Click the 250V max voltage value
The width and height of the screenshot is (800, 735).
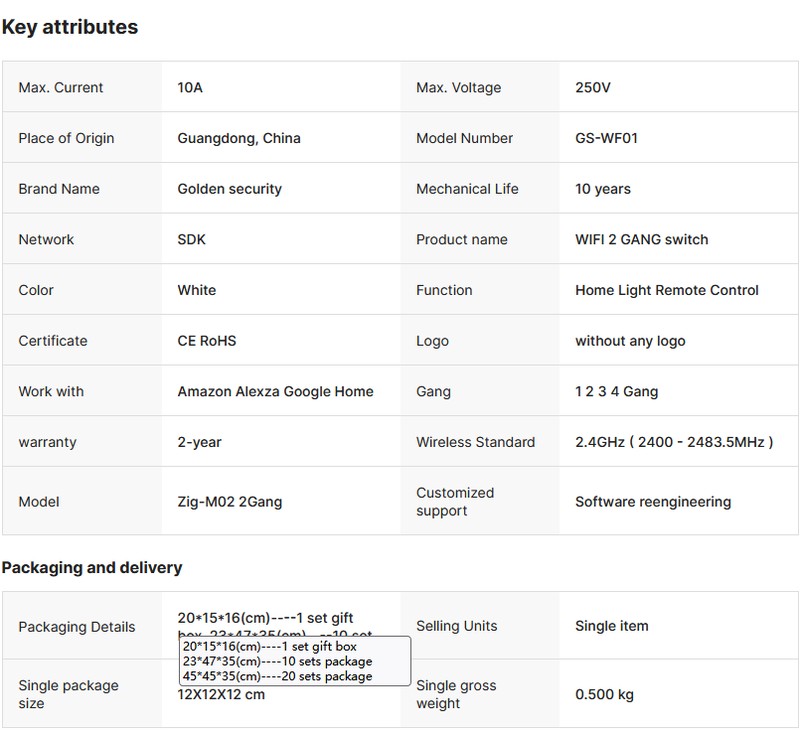[x=592, y=88]
